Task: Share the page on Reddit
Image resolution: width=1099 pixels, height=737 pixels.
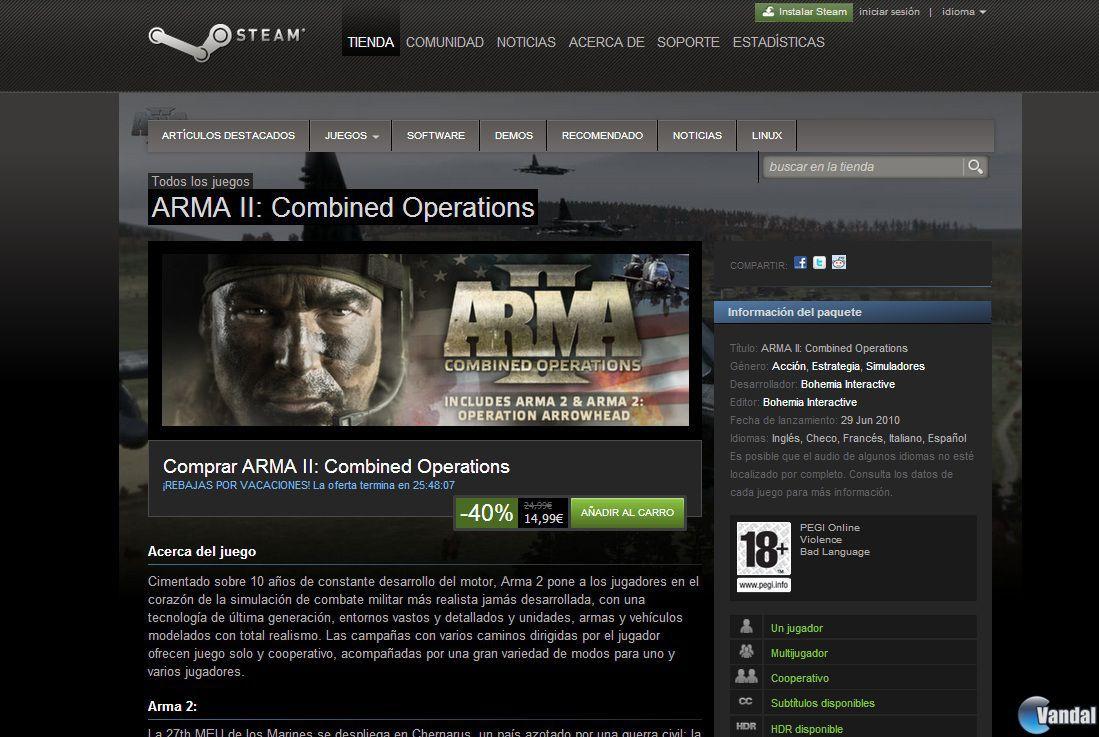Action: pos(839,263)
